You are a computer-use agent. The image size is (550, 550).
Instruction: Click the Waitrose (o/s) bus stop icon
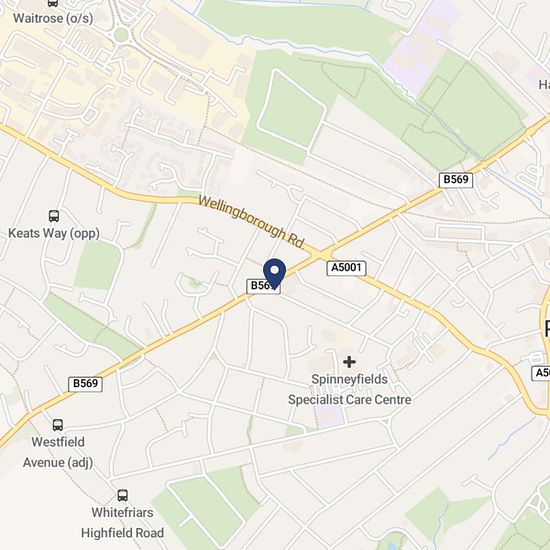(x=53, y=3)
